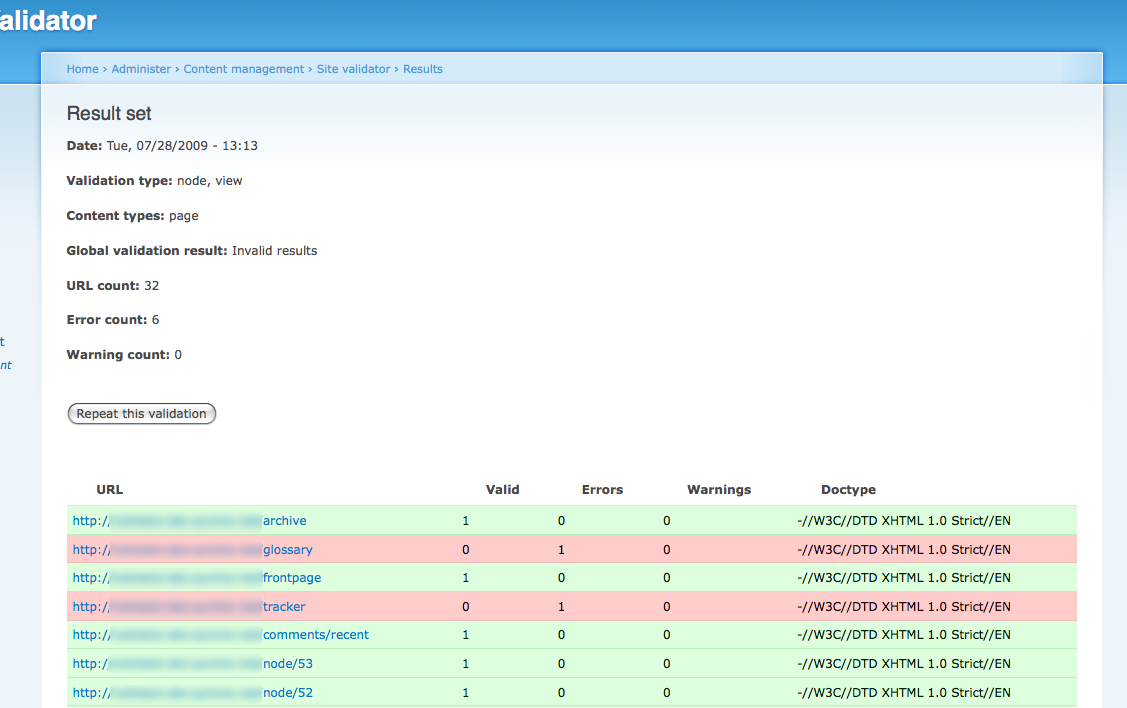Open the node/53 URL link

pos(193,663)
